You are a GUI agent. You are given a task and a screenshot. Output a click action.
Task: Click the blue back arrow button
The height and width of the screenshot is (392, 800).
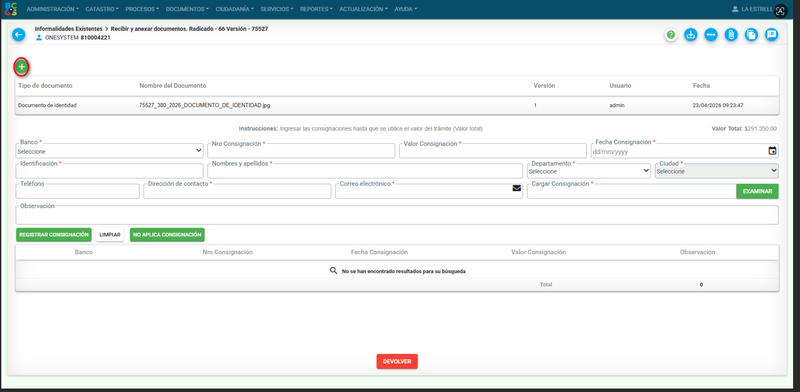[19, 35]
